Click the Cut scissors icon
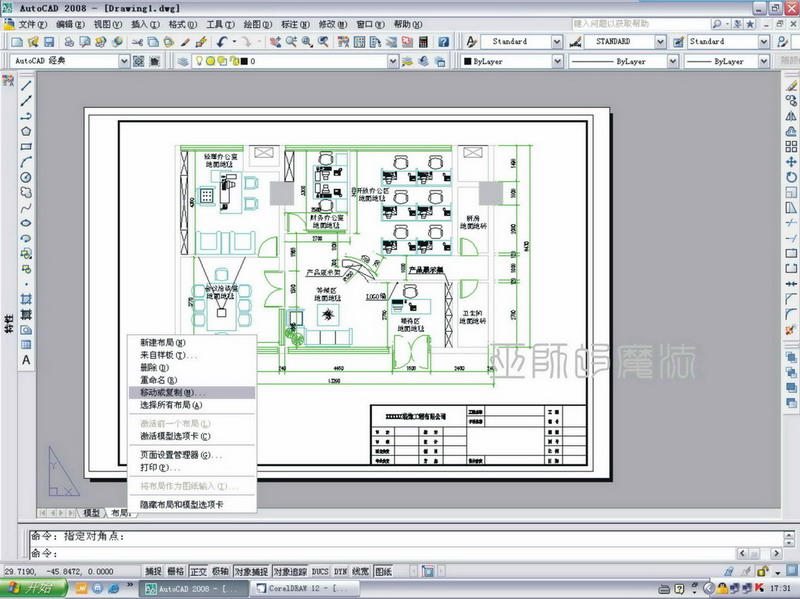Image resolution: width=800 pixels, height=599 pixels. (137, 42)
